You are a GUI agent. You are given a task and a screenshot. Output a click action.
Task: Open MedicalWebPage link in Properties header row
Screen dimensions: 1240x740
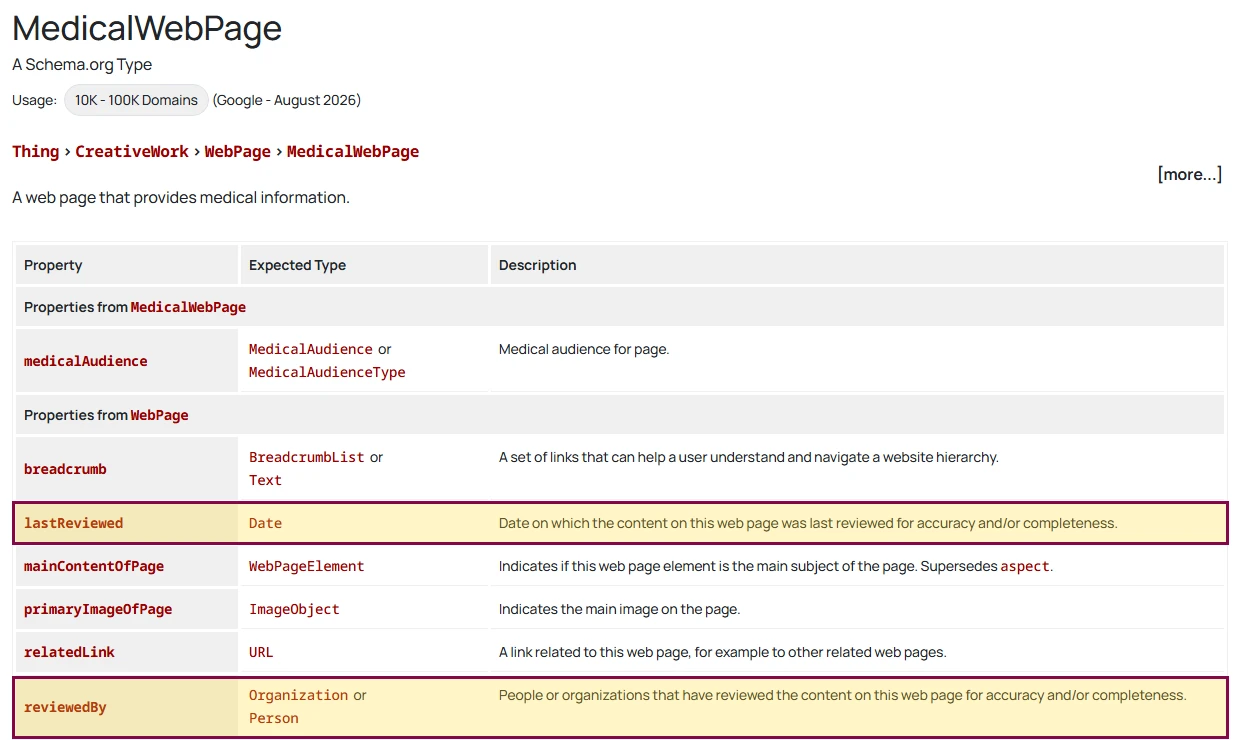188,307
